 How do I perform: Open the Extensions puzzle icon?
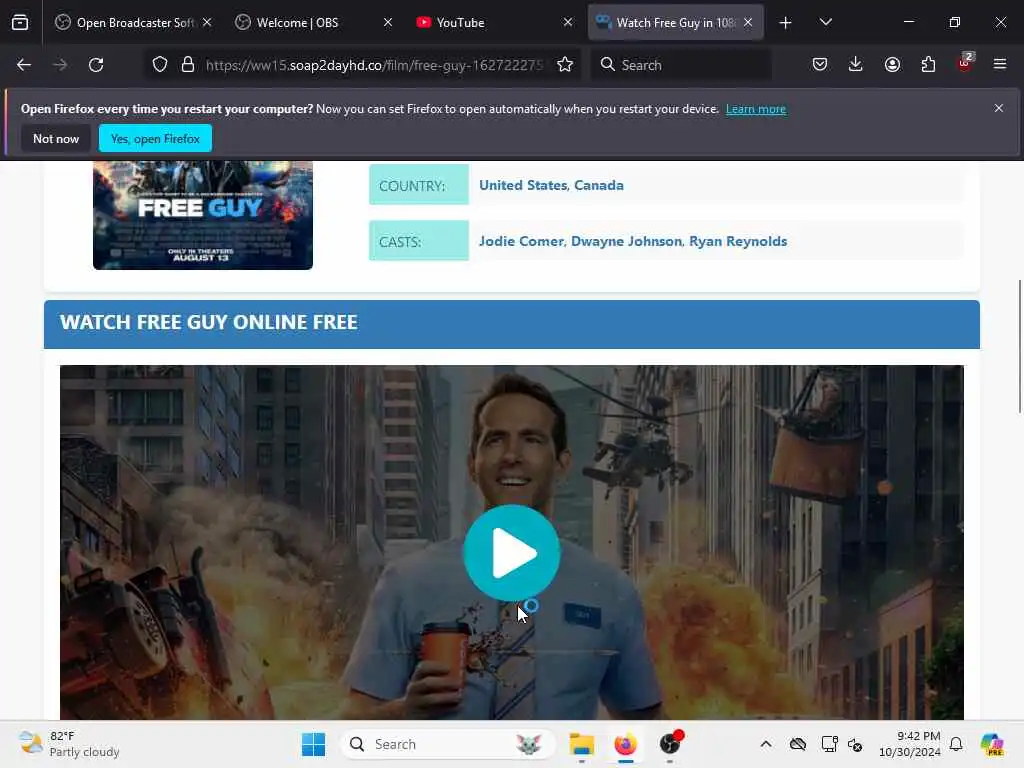coord(928,64)
